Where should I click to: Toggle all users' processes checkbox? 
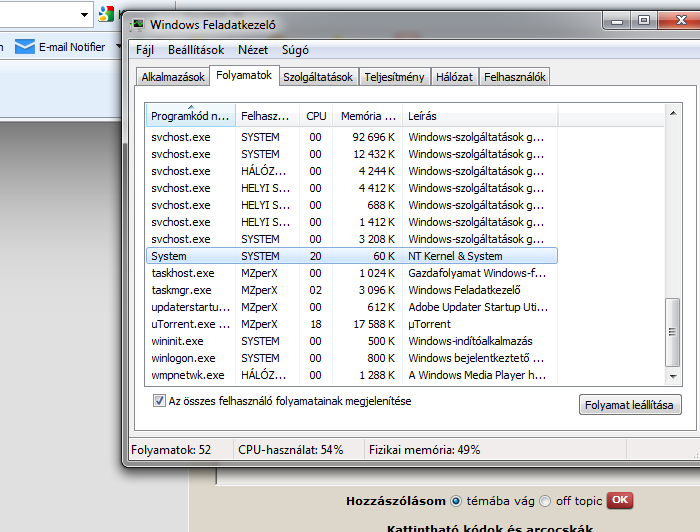click(159, 401)
